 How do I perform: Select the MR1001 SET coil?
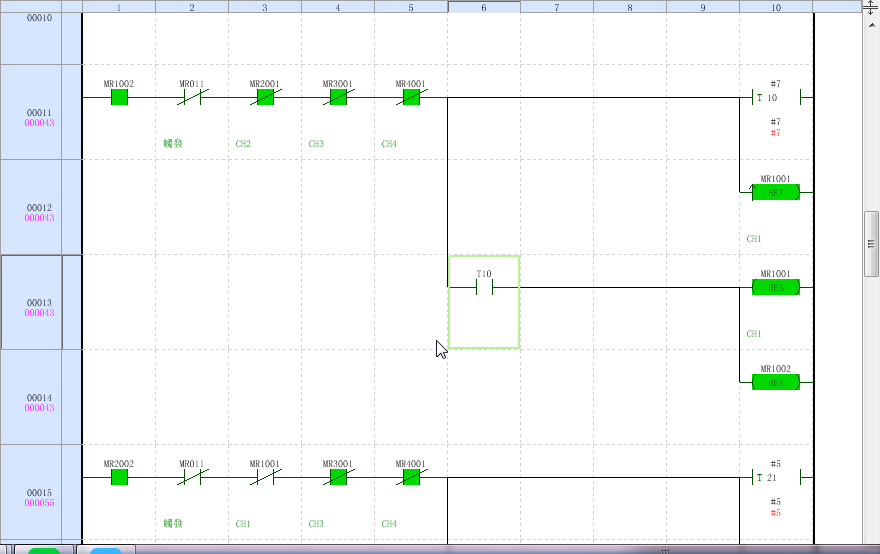coord(775,193)
